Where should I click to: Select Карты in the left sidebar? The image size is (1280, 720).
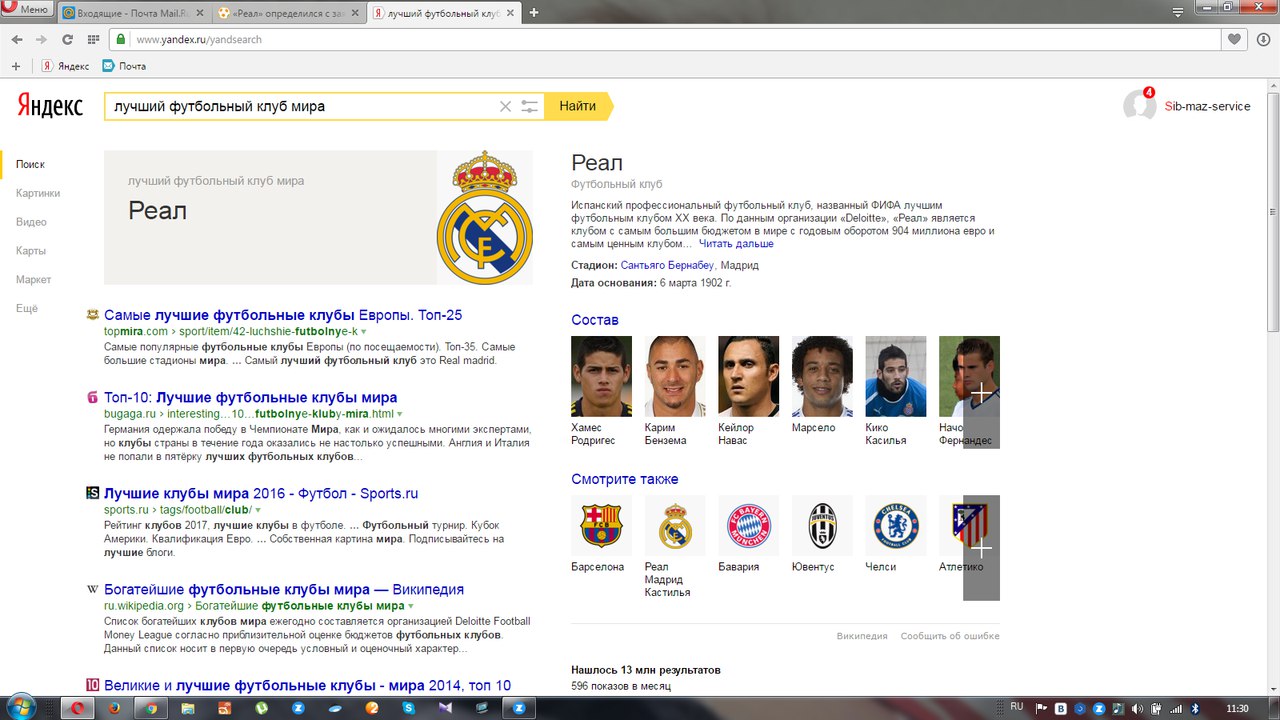click(31, 251)
